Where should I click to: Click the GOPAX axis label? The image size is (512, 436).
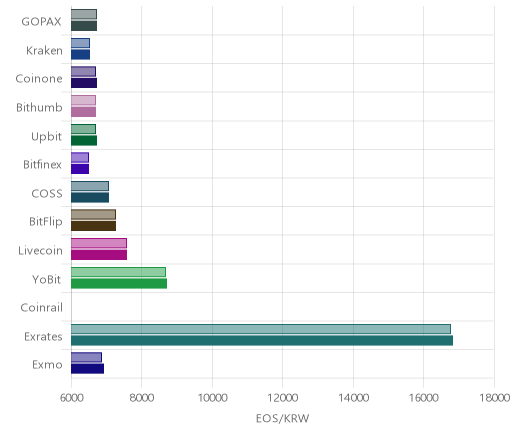pos(41,22)
